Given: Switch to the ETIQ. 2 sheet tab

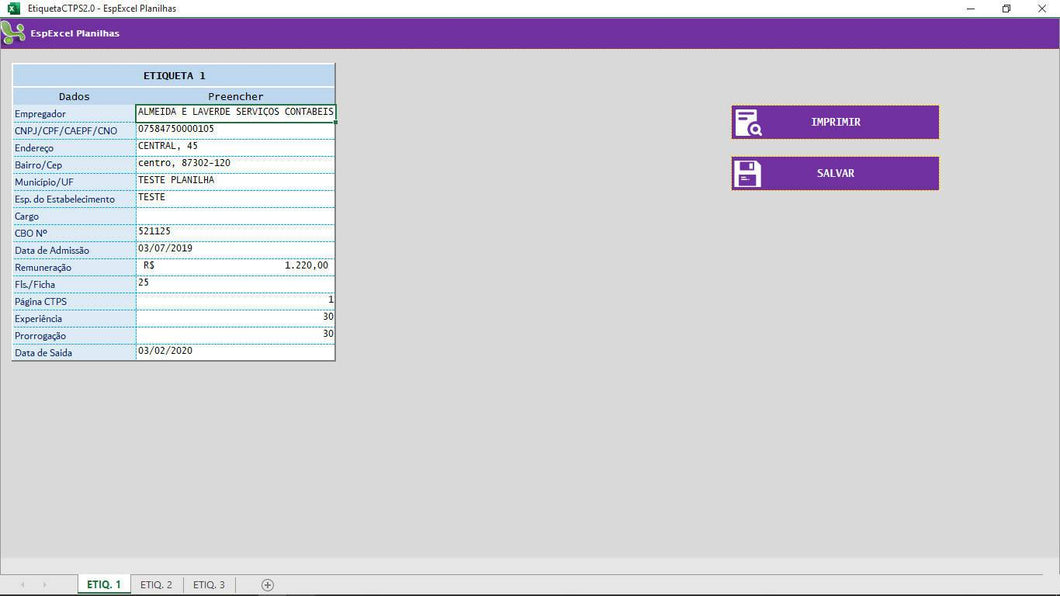Looking at the screenshot, I should tap(156, 585).
